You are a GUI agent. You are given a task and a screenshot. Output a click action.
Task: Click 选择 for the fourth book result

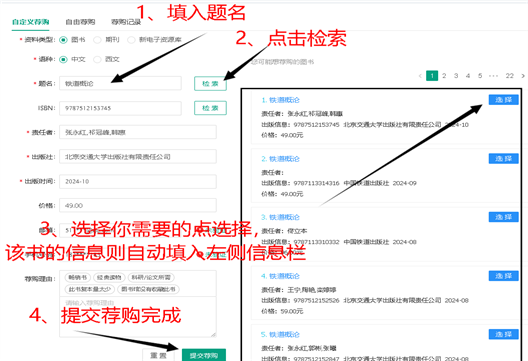click(x=503, y=276)
